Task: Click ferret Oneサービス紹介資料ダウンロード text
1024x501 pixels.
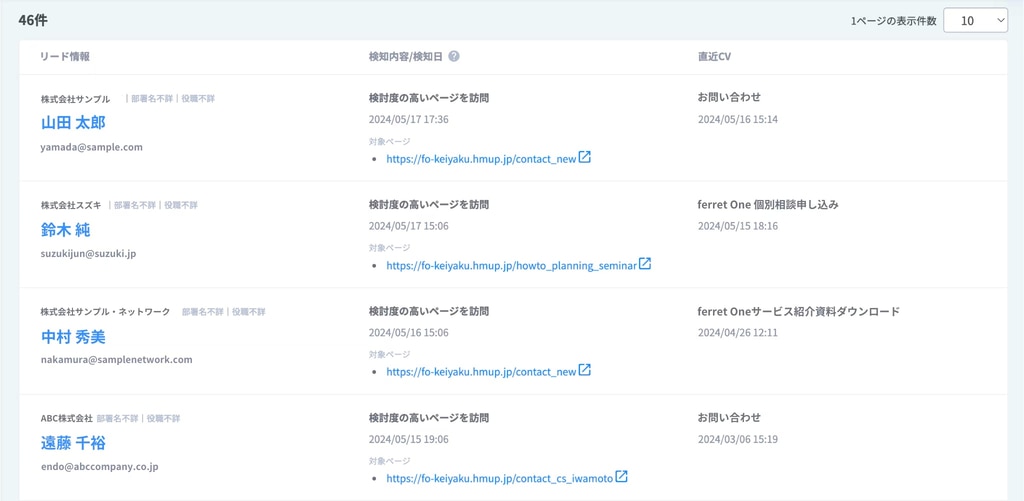Action: coord(798,311)
